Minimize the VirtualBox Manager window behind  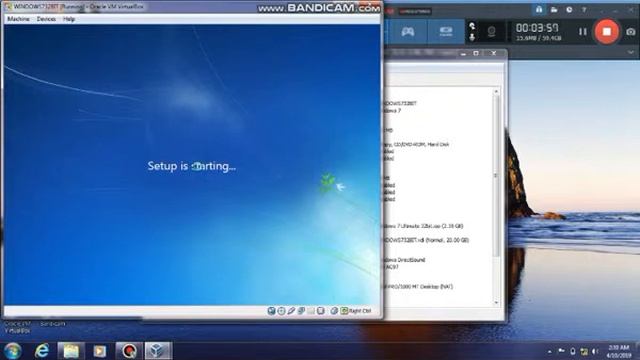tap(463, 53)
